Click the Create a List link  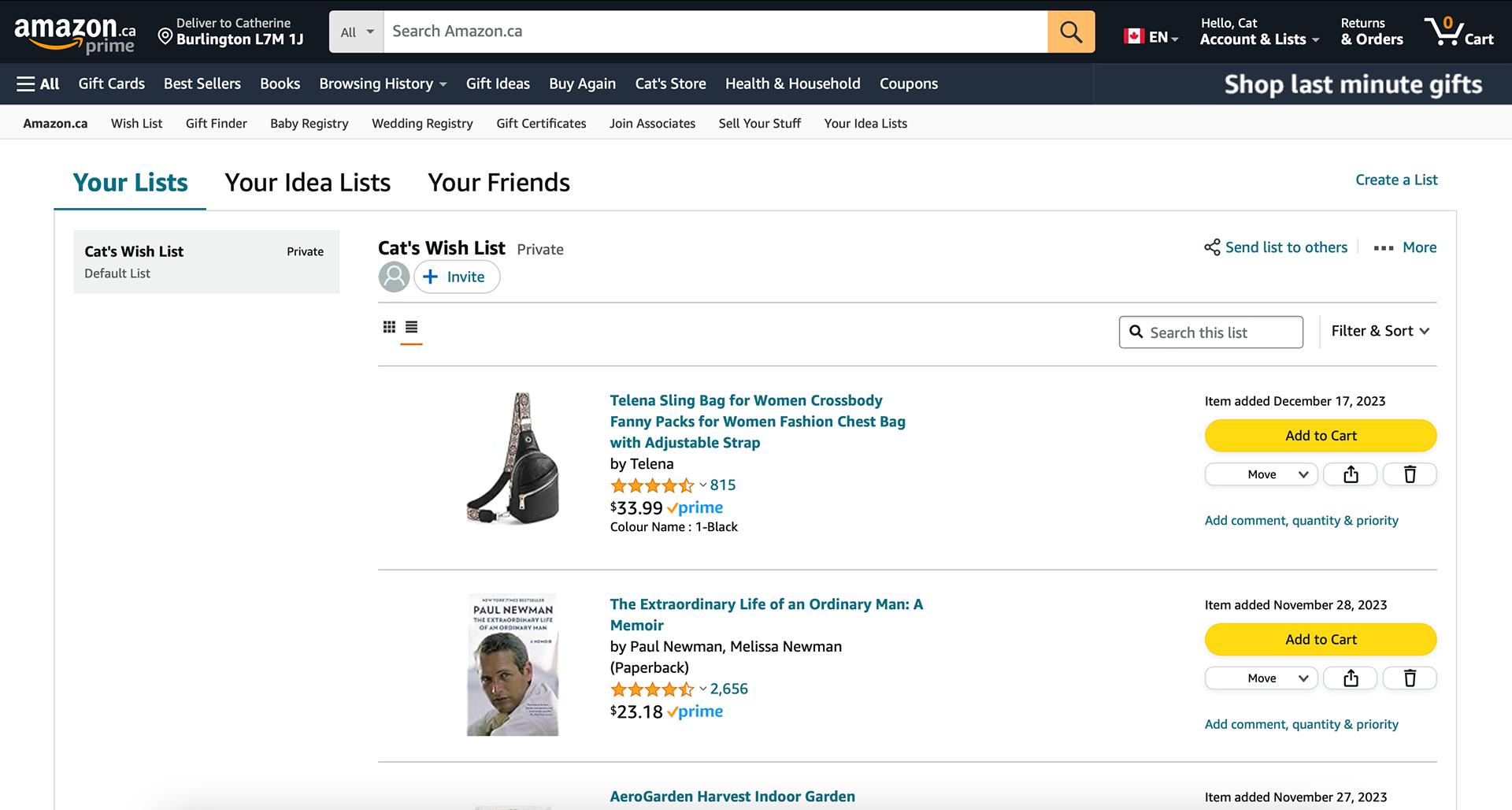1396,180
